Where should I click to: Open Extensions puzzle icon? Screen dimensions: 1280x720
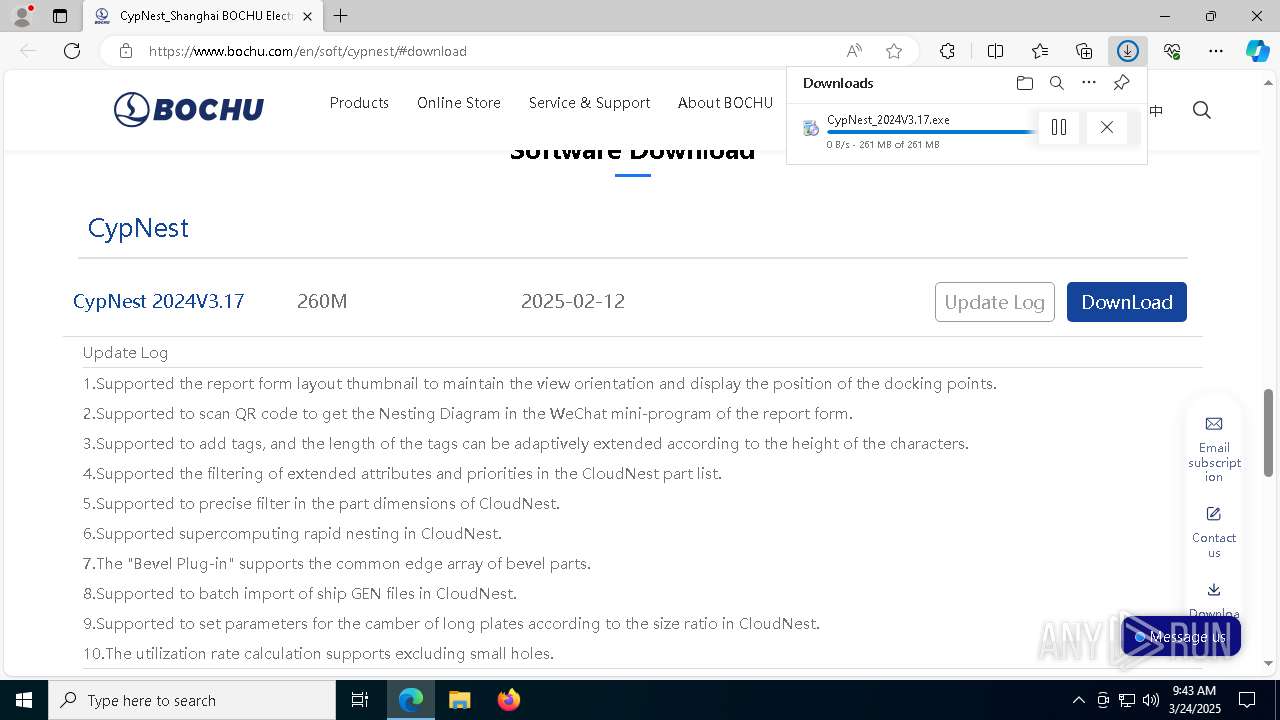[x=947, y=51]
